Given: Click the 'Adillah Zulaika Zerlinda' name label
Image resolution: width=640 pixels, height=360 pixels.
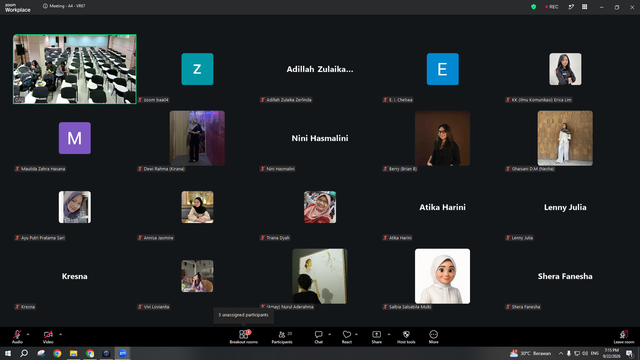Looking at the screenshot, I should (x=289, y=100).
